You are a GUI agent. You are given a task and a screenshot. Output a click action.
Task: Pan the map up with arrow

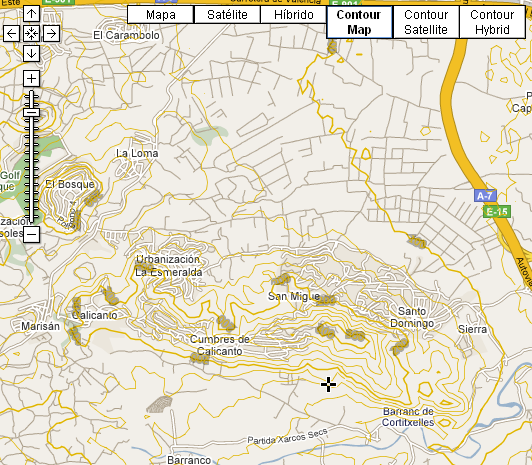[x=31, y=14]
